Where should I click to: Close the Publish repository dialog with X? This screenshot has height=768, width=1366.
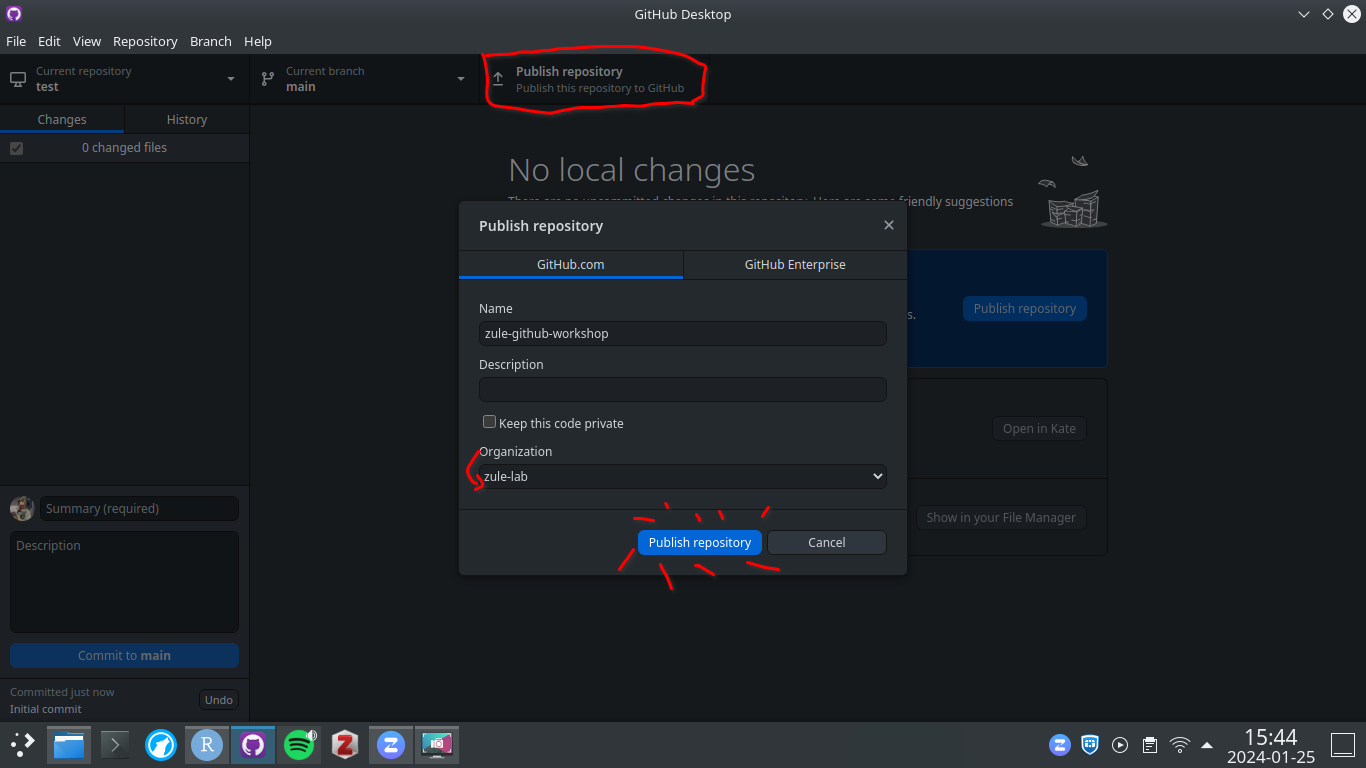pyautogui.click(x=888, y=225)
